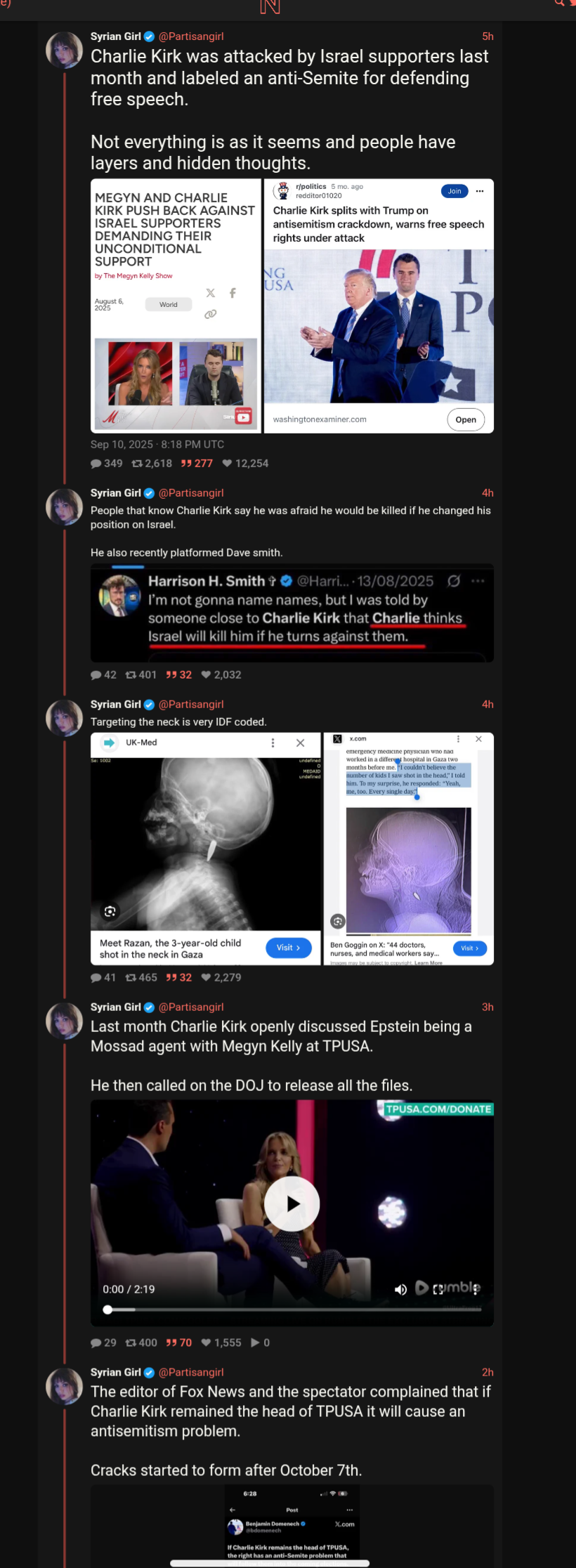Click the heart icon showing 2,279 likes

206,977
